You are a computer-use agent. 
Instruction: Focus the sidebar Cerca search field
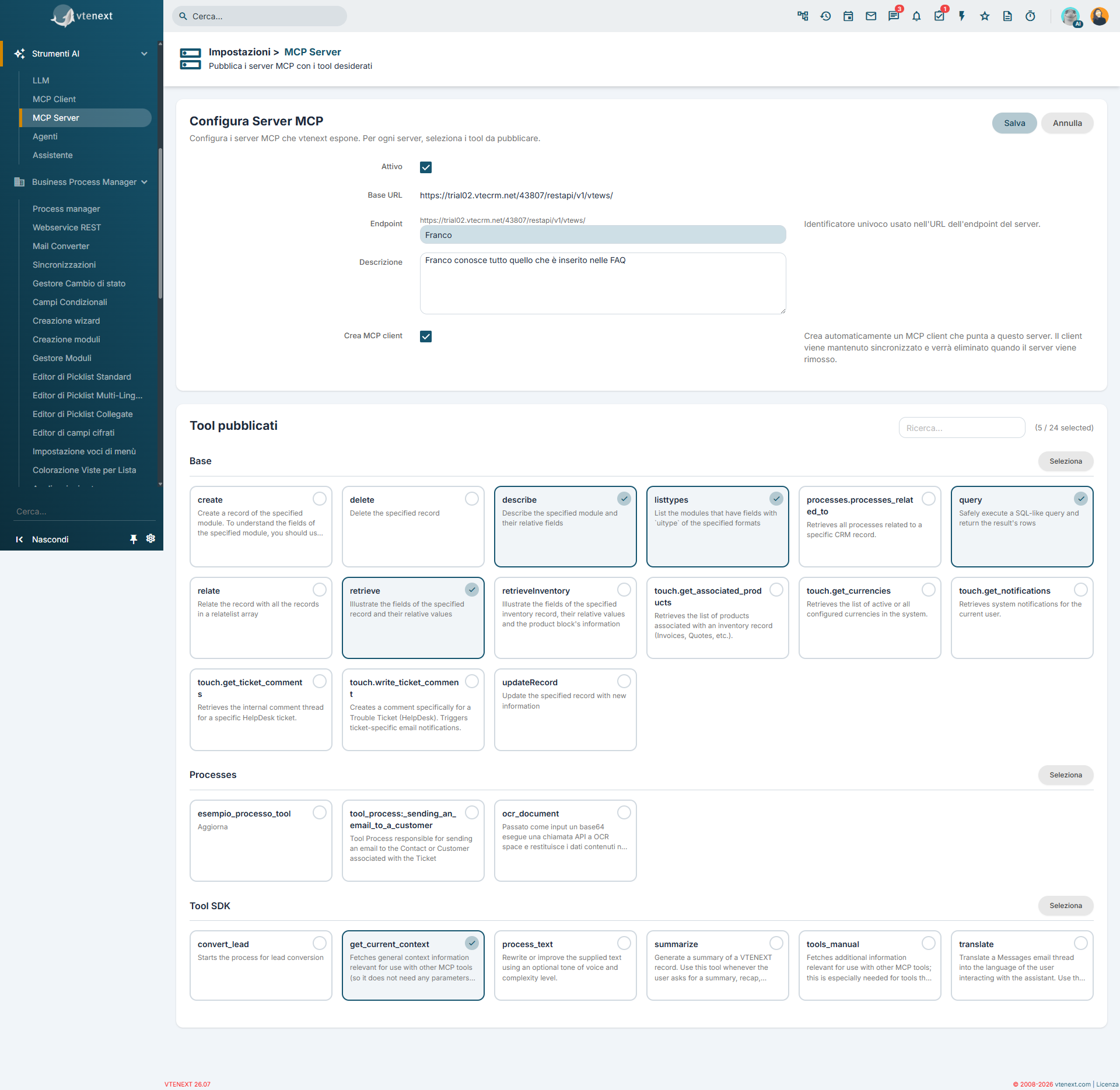(x=85, y=511)
